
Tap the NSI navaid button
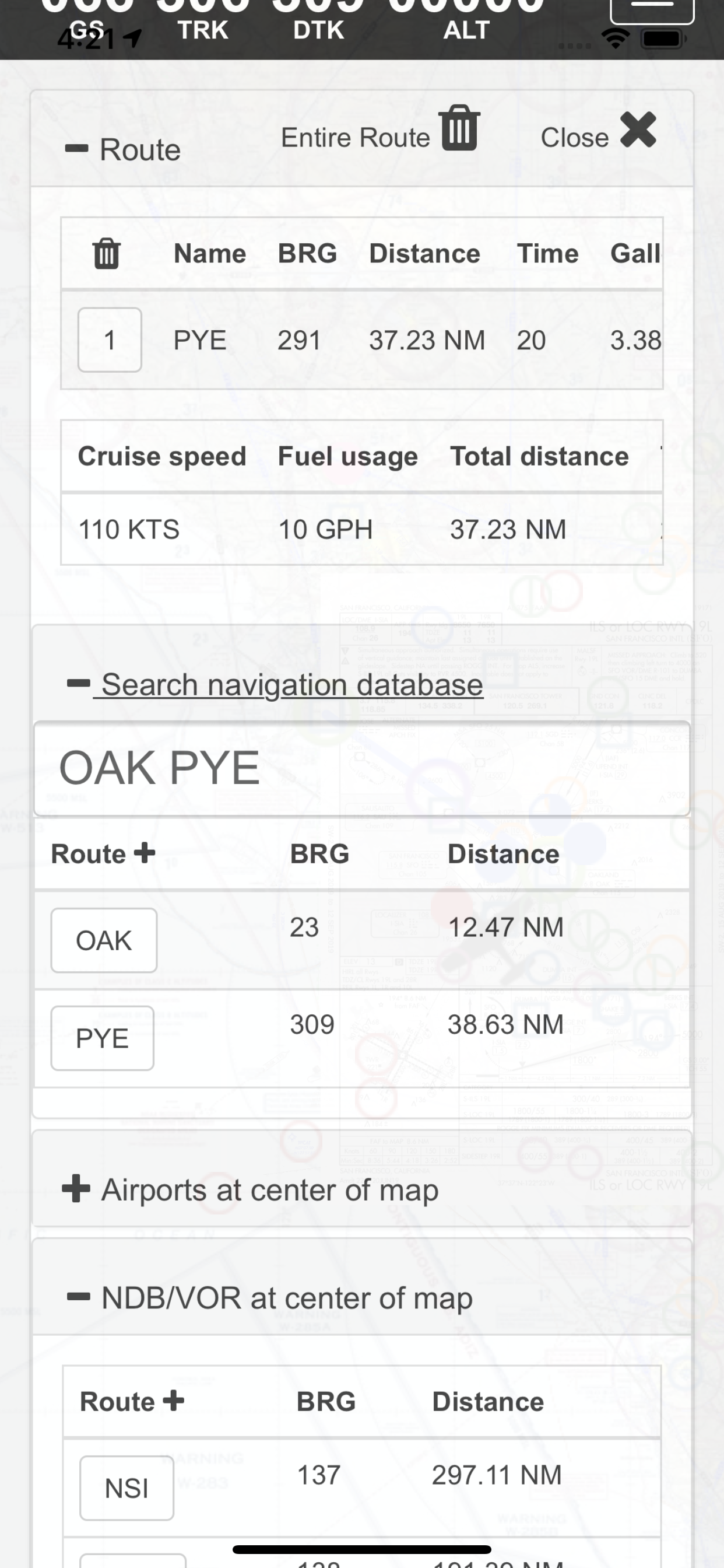[126, 1487]
